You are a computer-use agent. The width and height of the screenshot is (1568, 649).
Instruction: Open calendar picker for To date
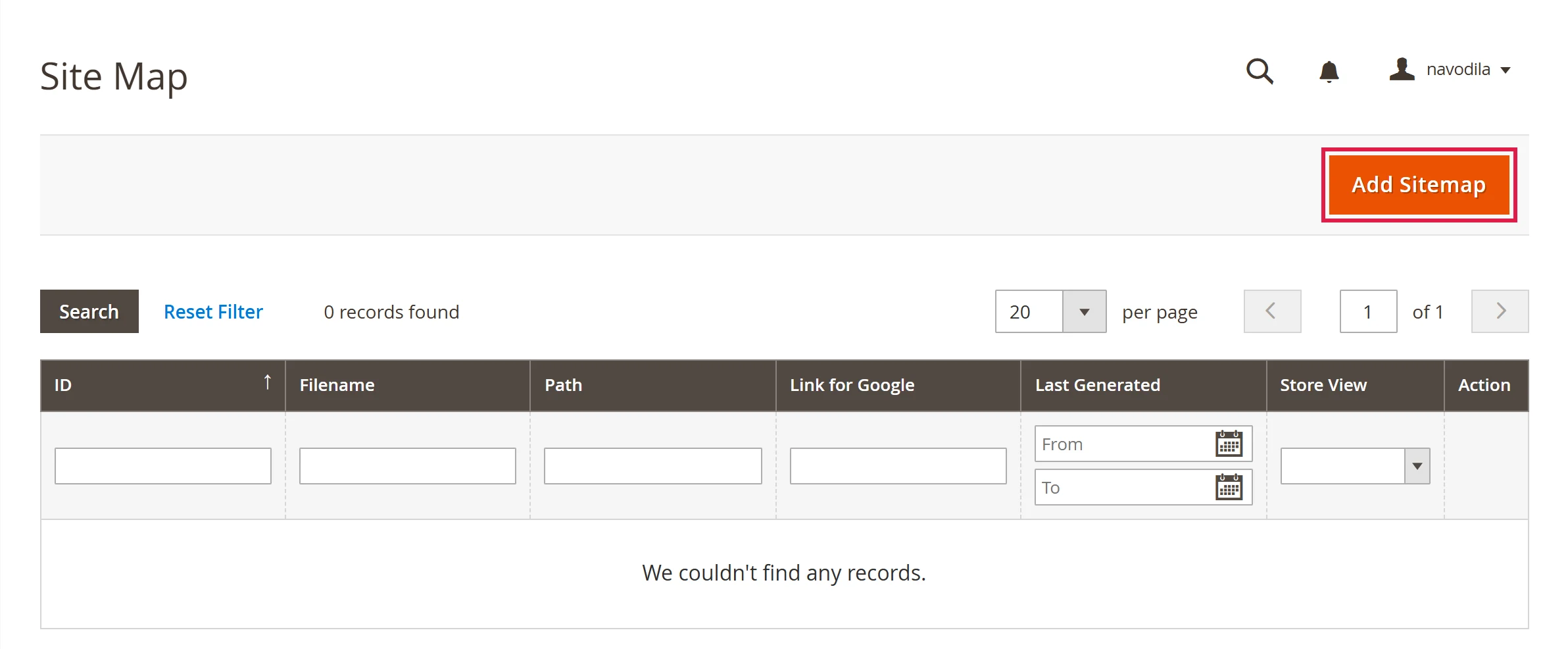click(x=1229, y=487)
